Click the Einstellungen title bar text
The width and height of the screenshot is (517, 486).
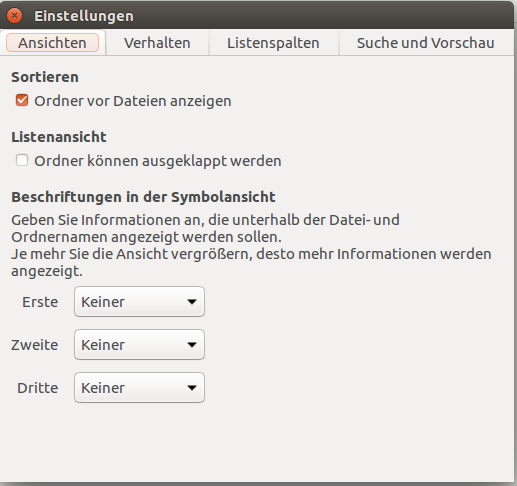84,16
